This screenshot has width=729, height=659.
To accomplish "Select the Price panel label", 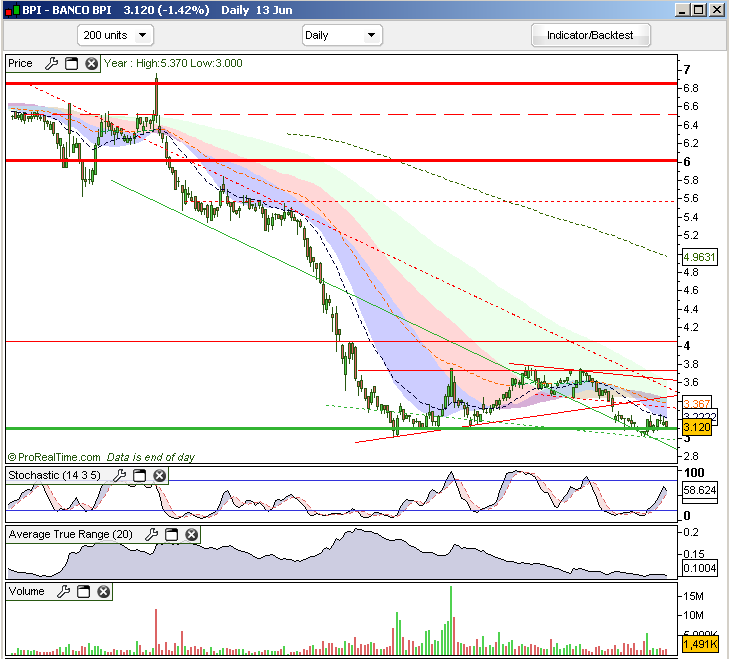I will click(x=20, y=63).
